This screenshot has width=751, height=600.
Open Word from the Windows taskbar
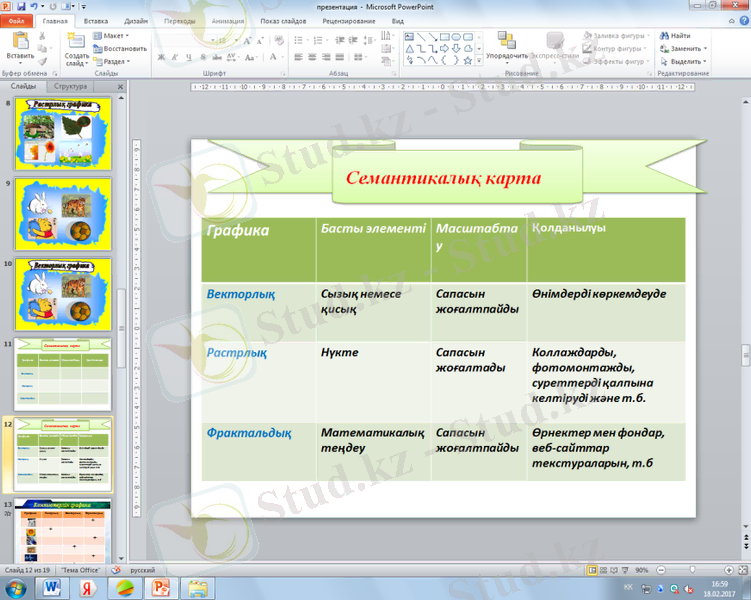52,587
